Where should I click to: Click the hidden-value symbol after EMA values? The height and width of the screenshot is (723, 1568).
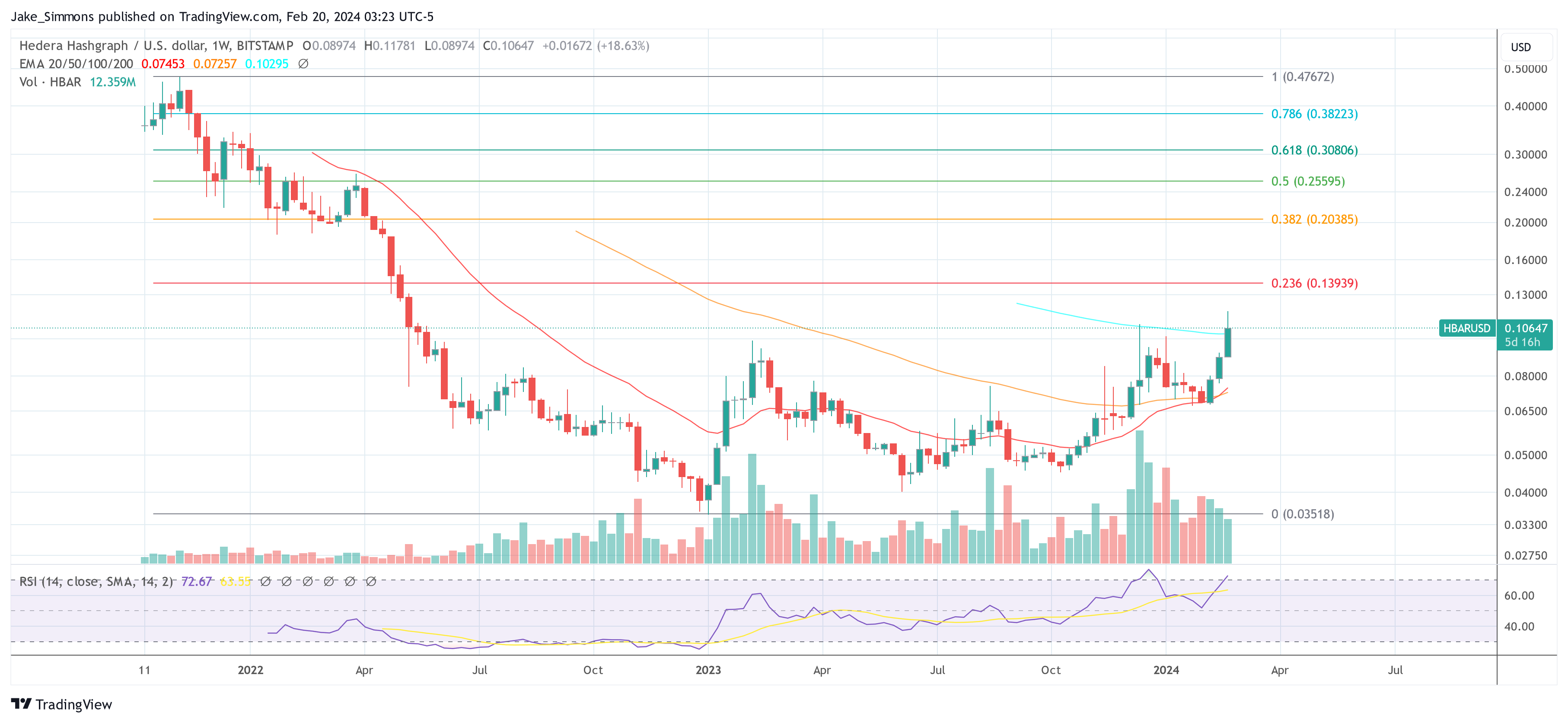303,64
